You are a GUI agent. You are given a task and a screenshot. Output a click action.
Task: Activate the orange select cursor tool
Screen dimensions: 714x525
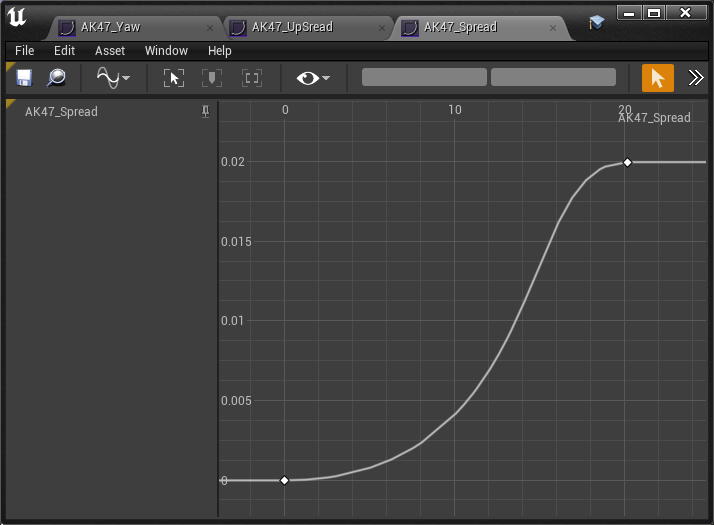click(658, 78)
